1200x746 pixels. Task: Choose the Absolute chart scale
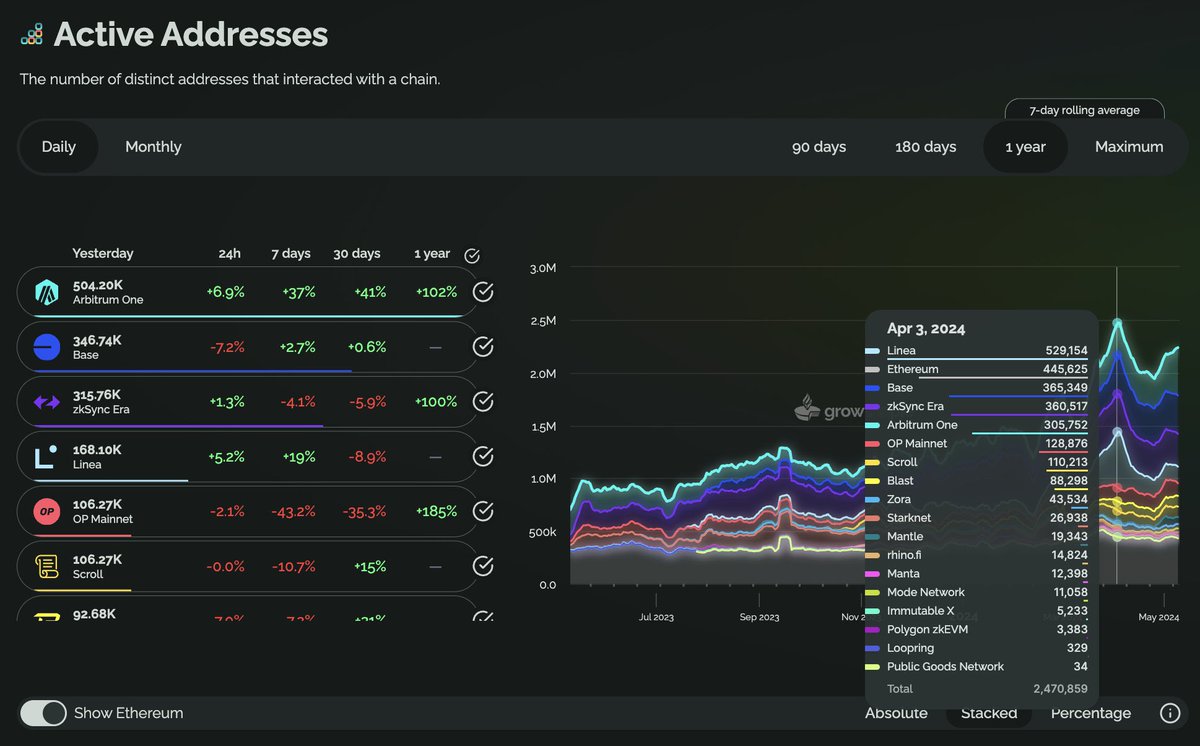[896, 713]
